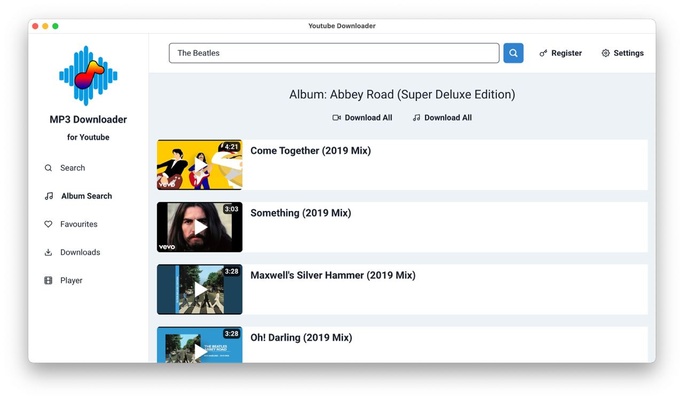Click the Favourites heart icon

pyautogui.click(x=48, y=224)
